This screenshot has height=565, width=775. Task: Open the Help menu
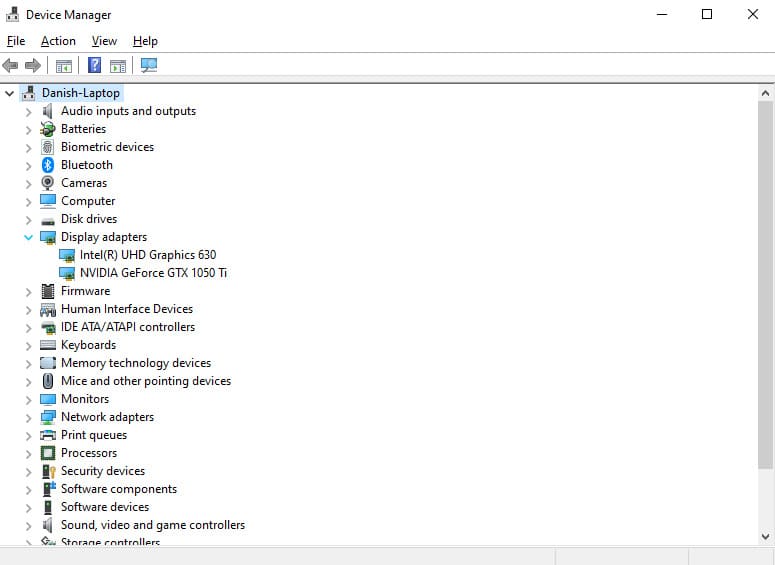[x=145, y=41]
